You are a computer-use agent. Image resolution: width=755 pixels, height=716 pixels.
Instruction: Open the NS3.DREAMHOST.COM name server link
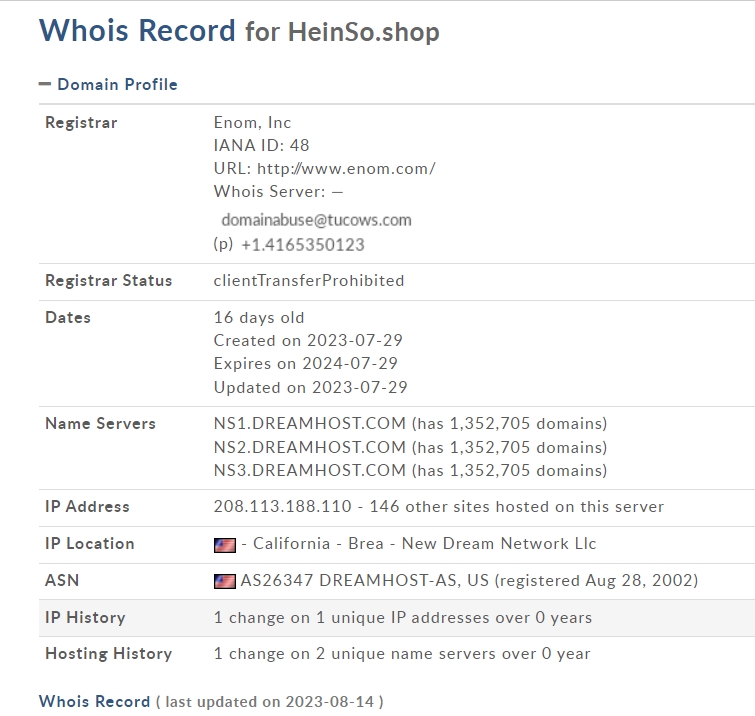[x=310, y=470]
